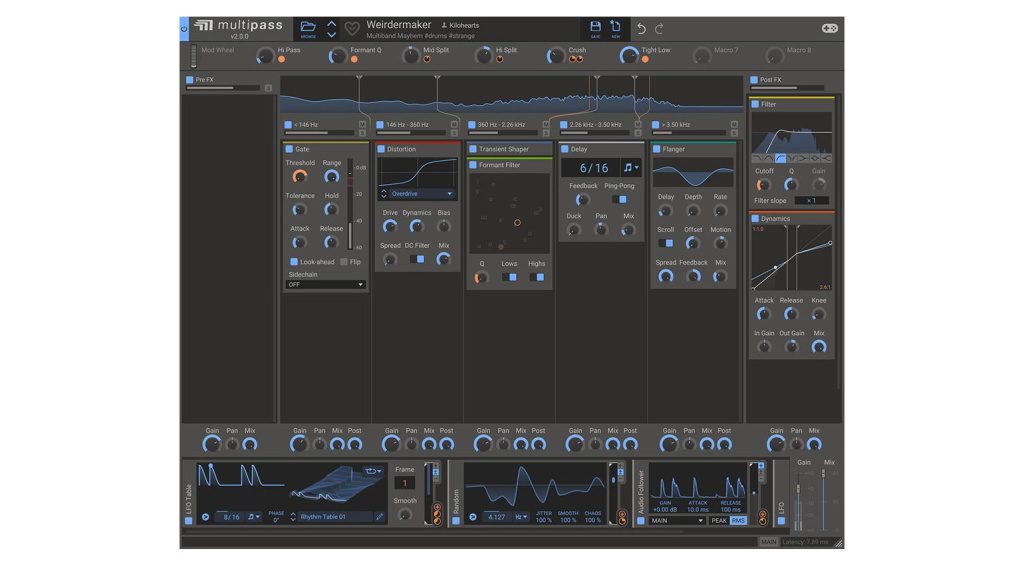Solo the Pre FX lane
The image size is (1024, 565).
(268, 88)
